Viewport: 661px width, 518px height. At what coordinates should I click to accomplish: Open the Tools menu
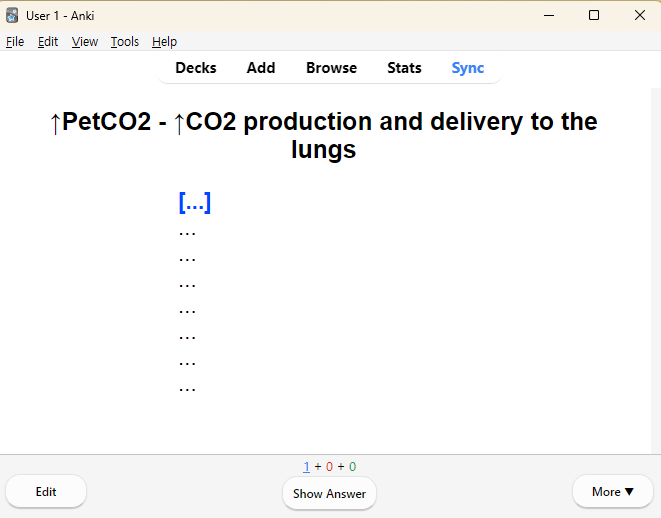point(125,42)
